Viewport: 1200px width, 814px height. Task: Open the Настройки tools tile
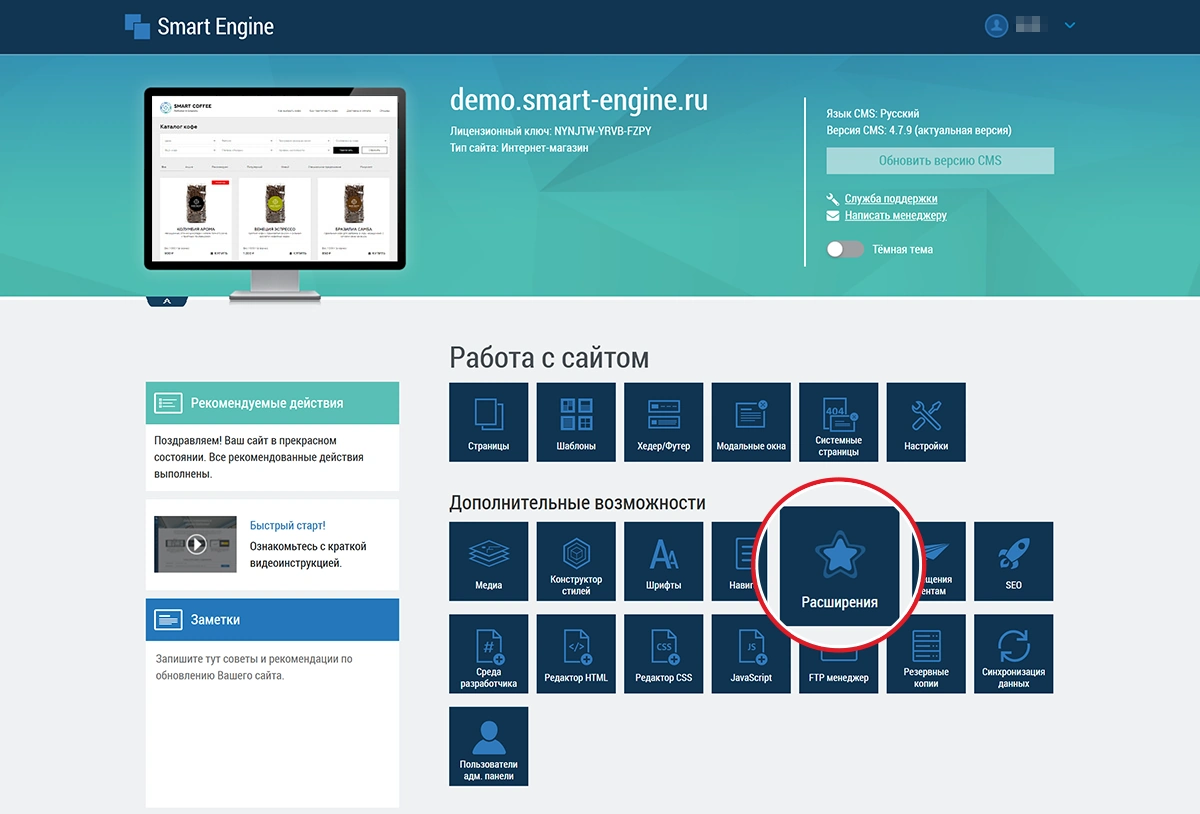click(x=926, y=422)
